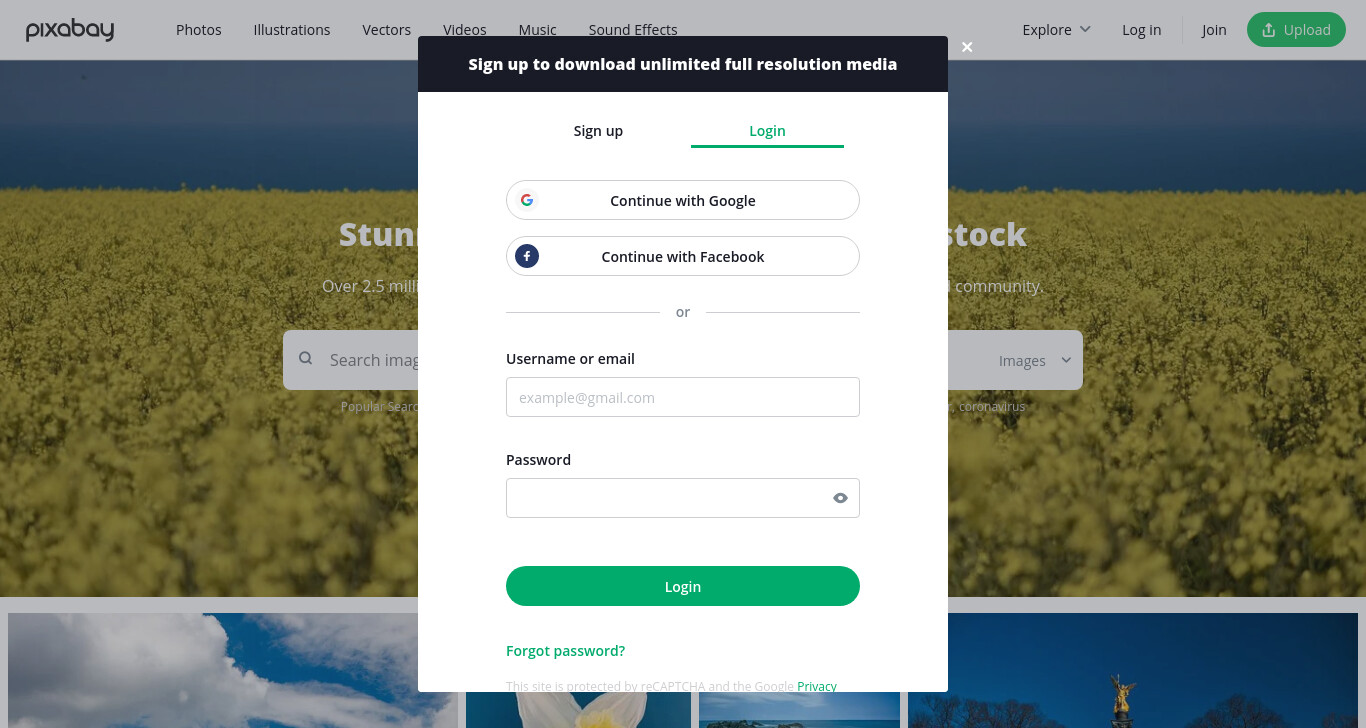
Task: Close the sign up dialog
Action: [x=967, y=47]
